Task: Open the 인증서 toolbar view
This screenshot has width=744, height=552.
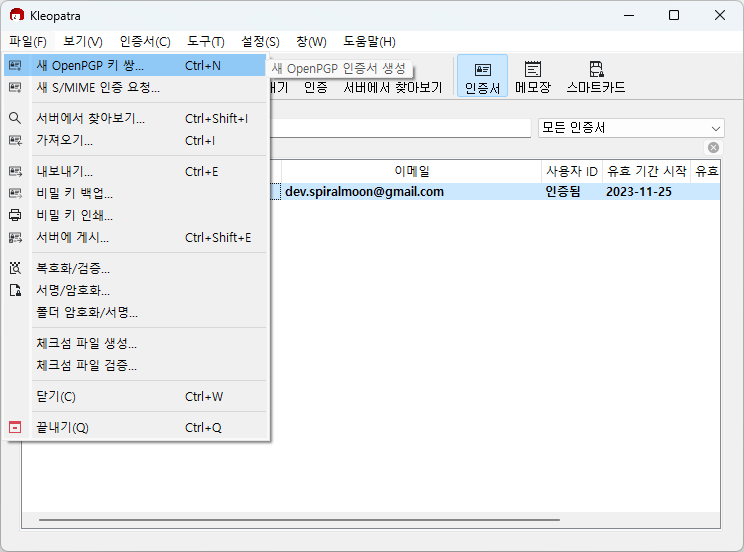Action: coord(482,76)
